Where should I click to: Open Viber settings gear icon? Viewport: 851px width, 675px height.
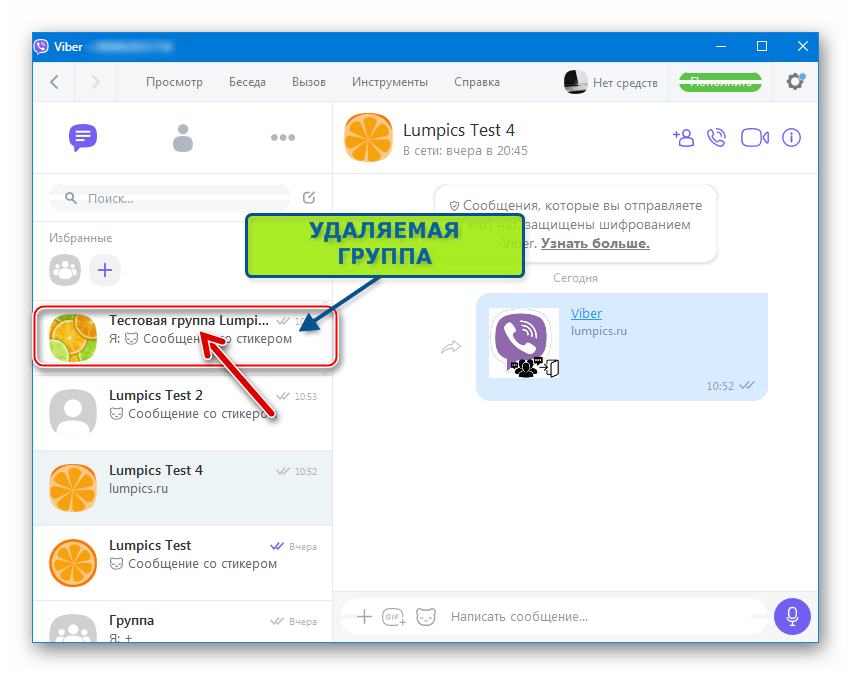click(x=796, y=82)
